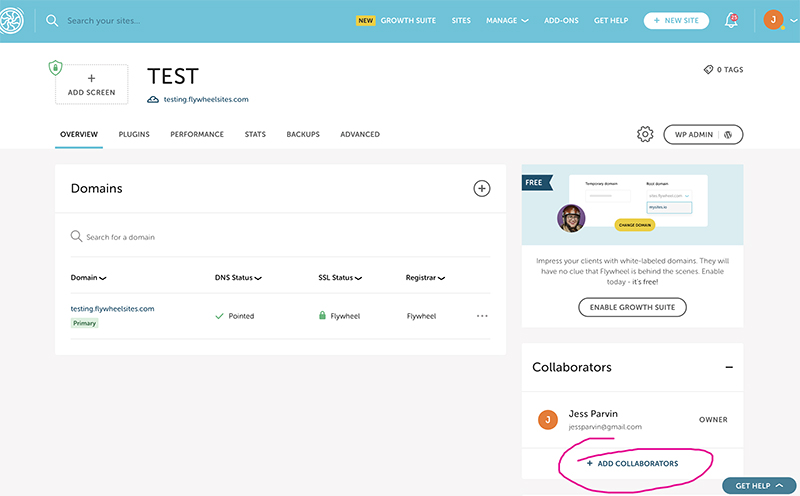The height and width of the screenshot is (496, 800).
Task: Sort by the Domain column header
Action: coord(88,278)
